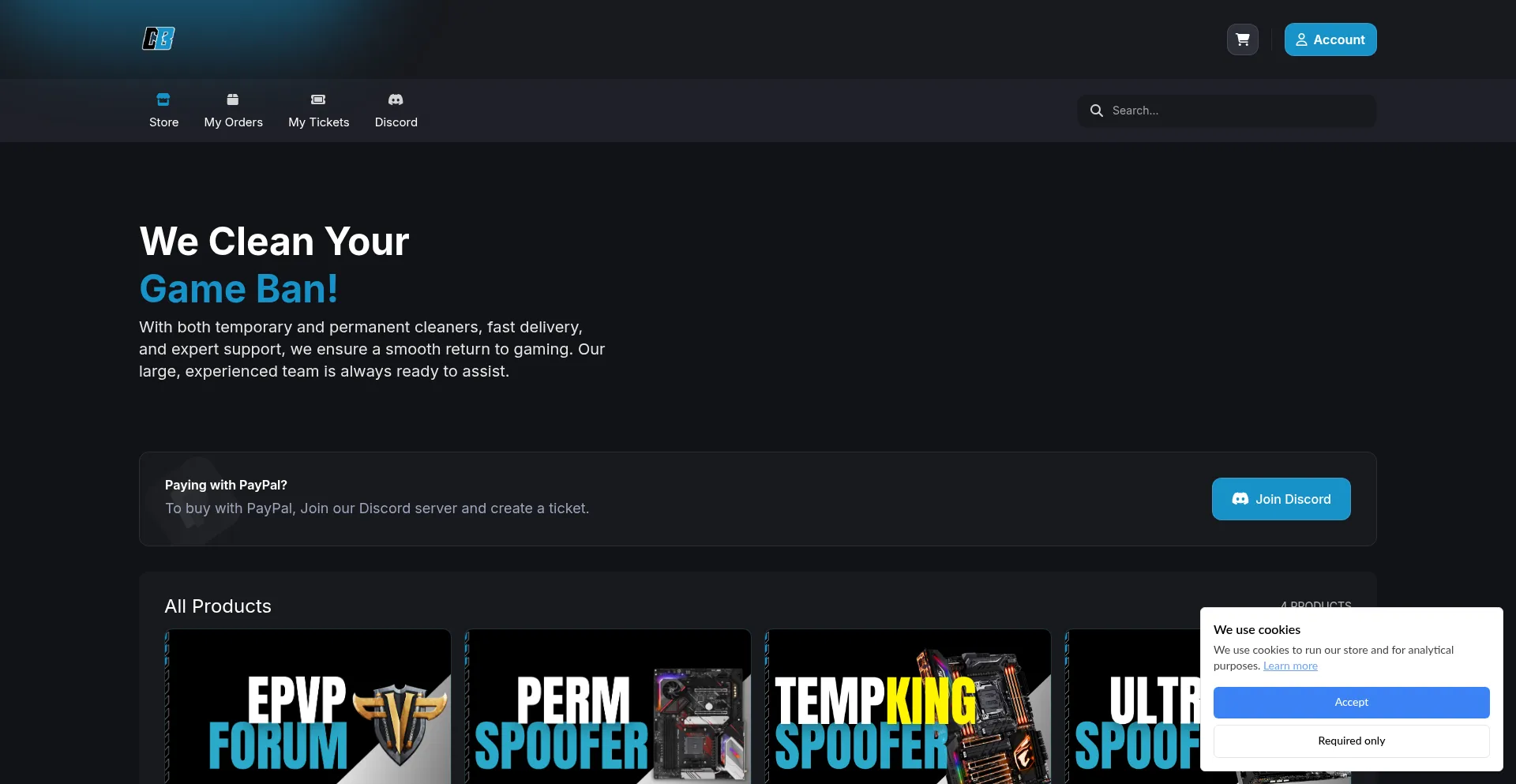
Task: Open the EPVP Forum product
Action: (308, 707)
